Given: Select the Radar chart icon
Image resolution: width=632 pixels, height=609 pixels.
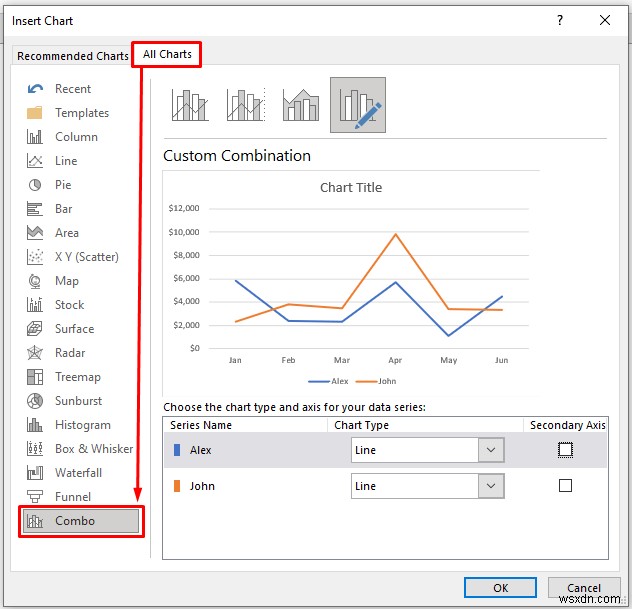Looking at the screenshot, I should 35,353.
